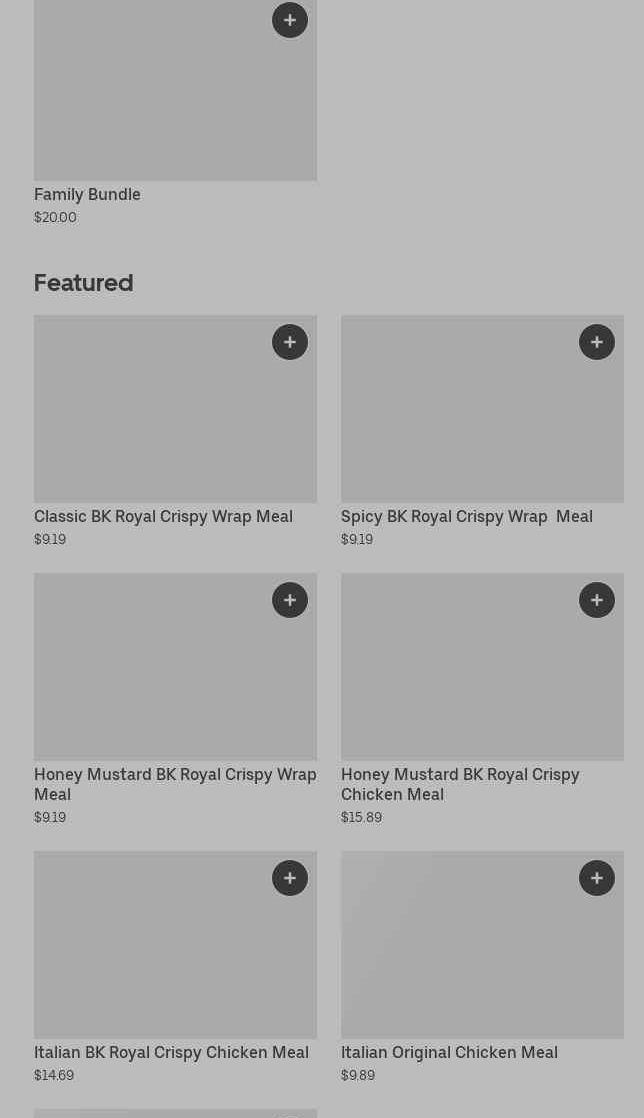
Task: Add Italian BK Royal Crispy Chicken Meal
Action: point(290,878)
